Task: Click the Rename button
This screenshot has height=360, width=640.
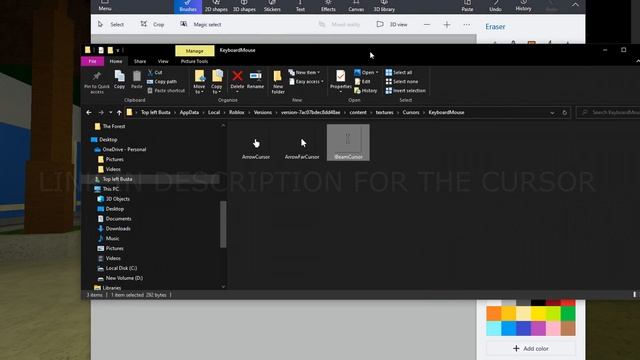Action: point(255,80)
